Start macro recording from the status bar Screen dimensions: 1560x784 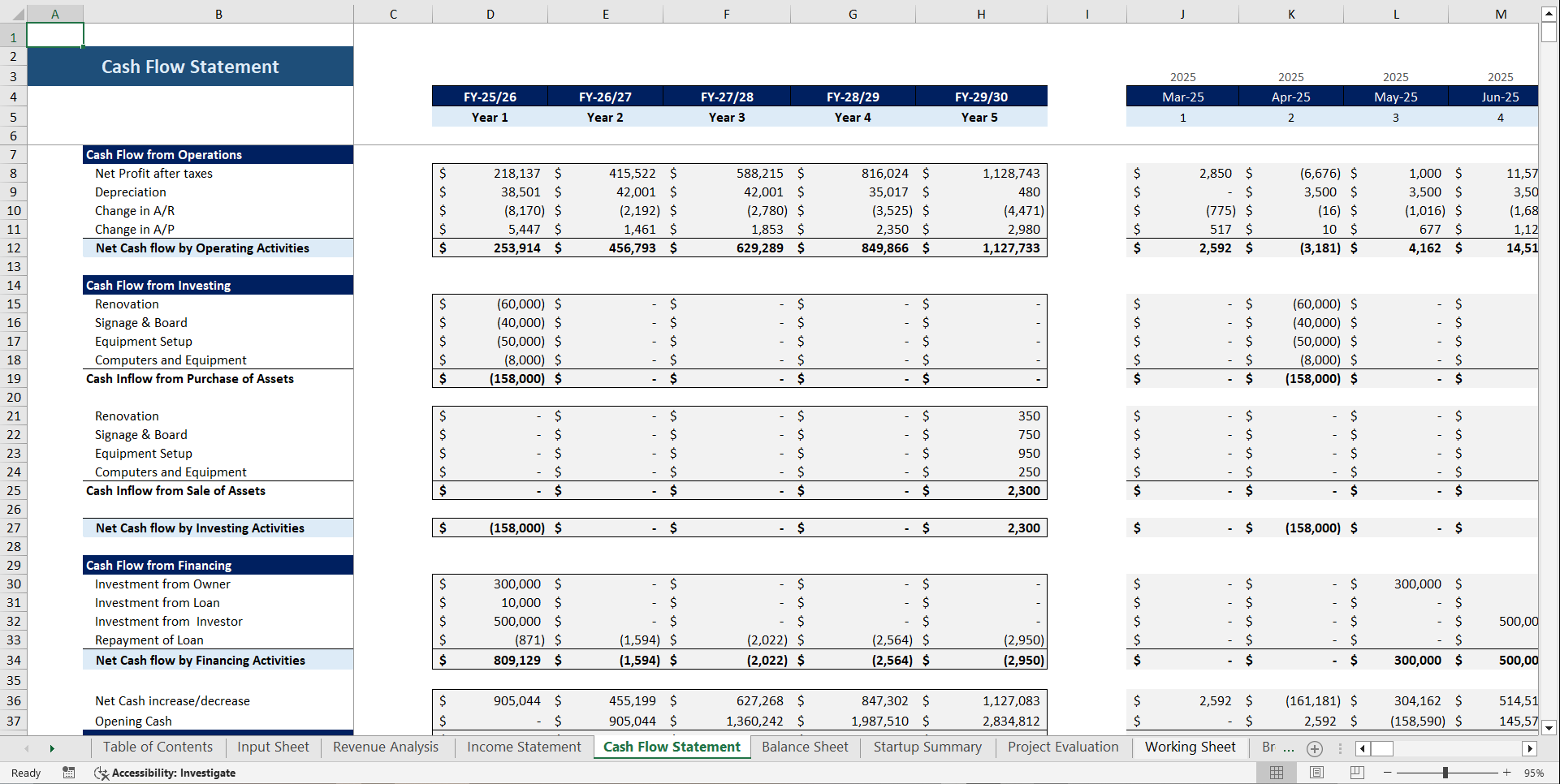tap(69, 773)
